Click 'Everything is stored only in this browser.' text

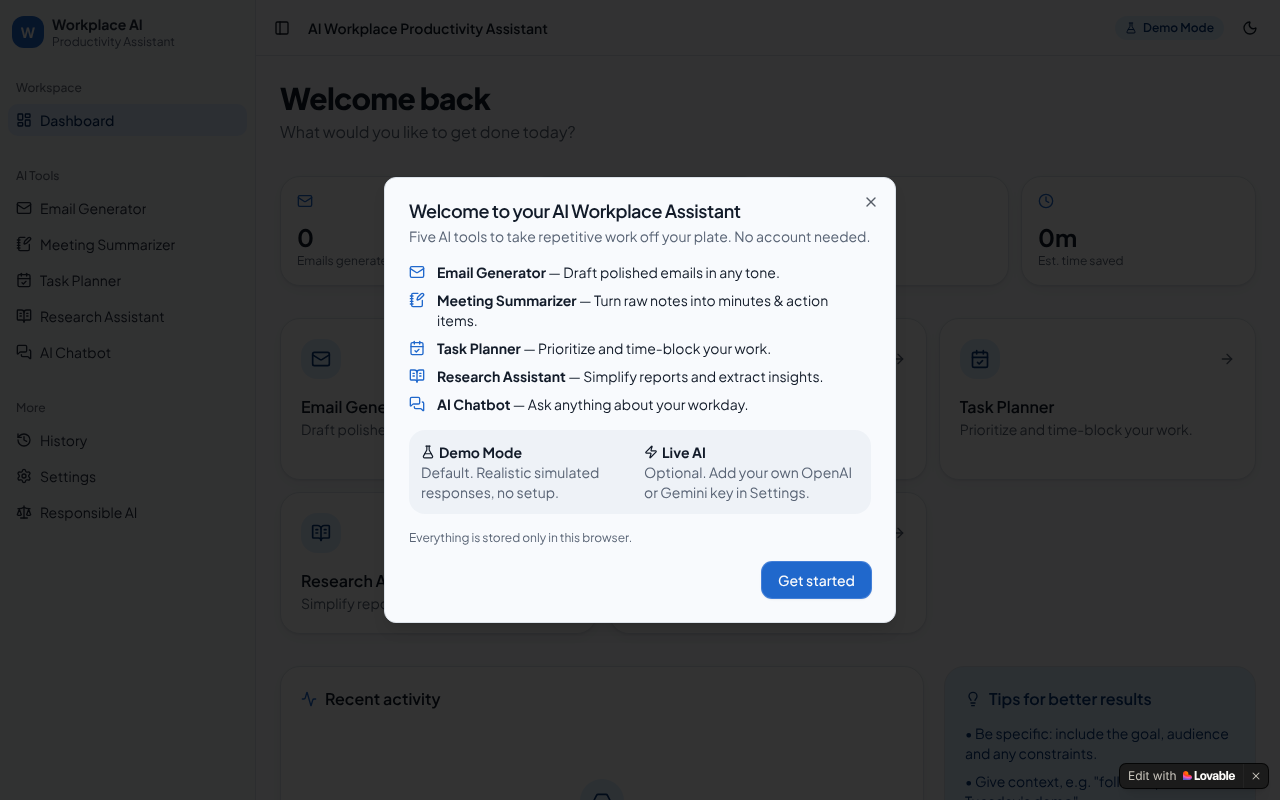pos(520,538)
